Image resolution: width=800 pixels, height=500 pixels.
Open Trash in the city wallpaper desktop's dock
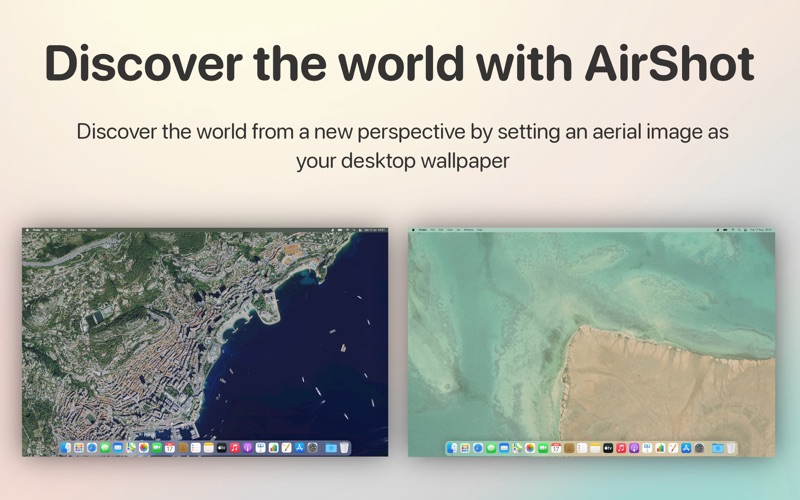coord(344,447)
